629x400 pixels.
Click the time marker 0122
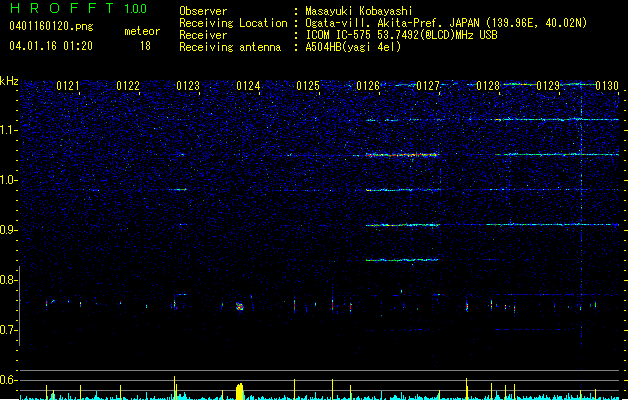128,85
